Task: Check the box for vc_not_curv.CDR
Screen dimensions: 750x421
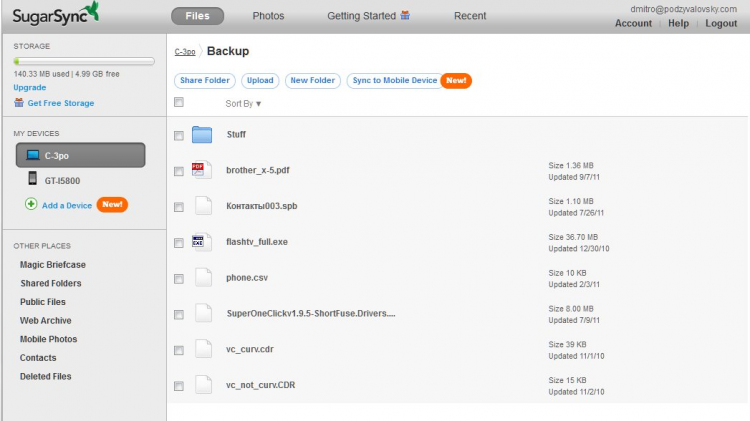Action: click(179, 386)
